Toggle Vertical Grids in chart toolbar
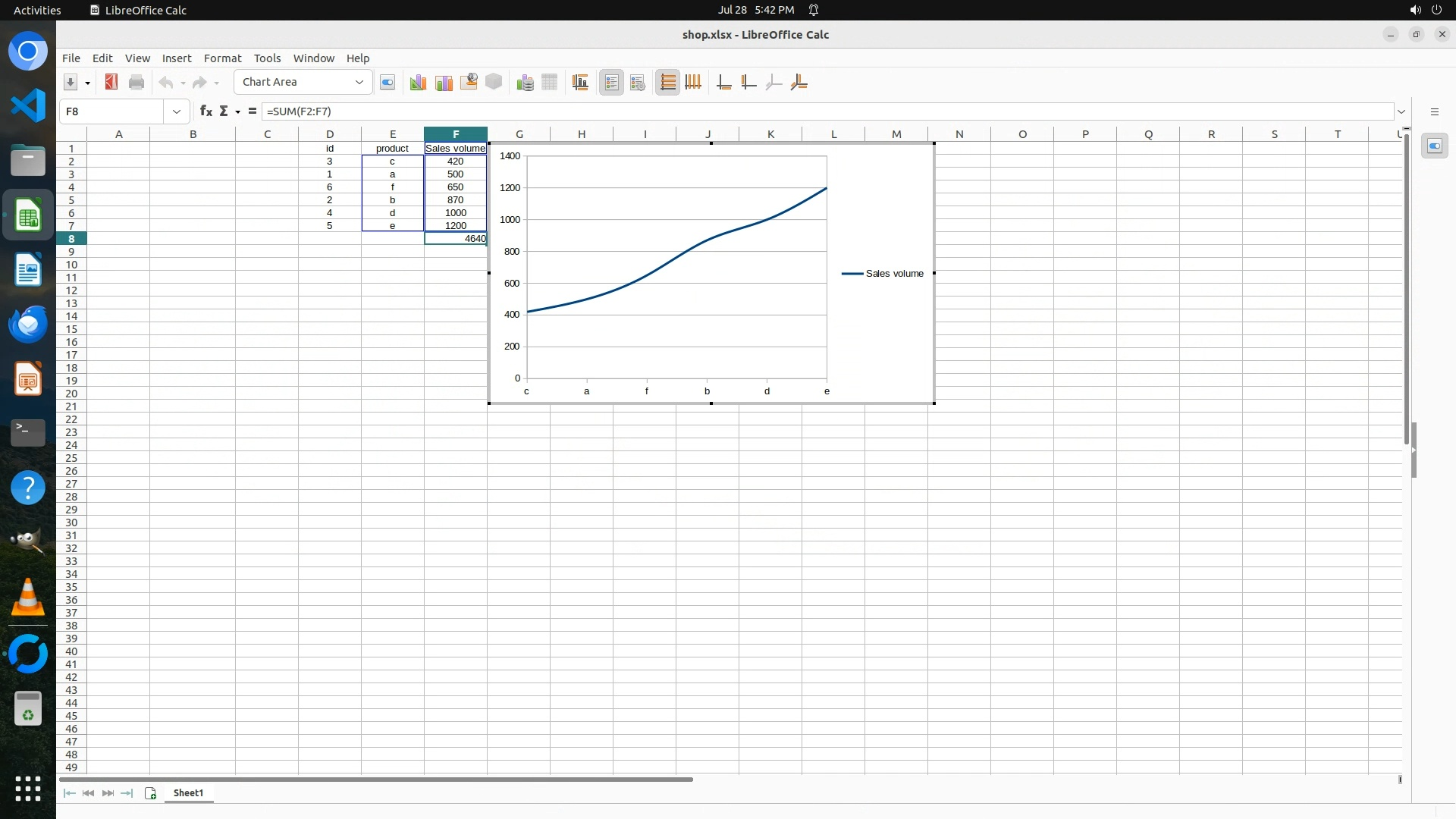The height and width of the screenshot is (819, 1456). click(x=693, y=83)
